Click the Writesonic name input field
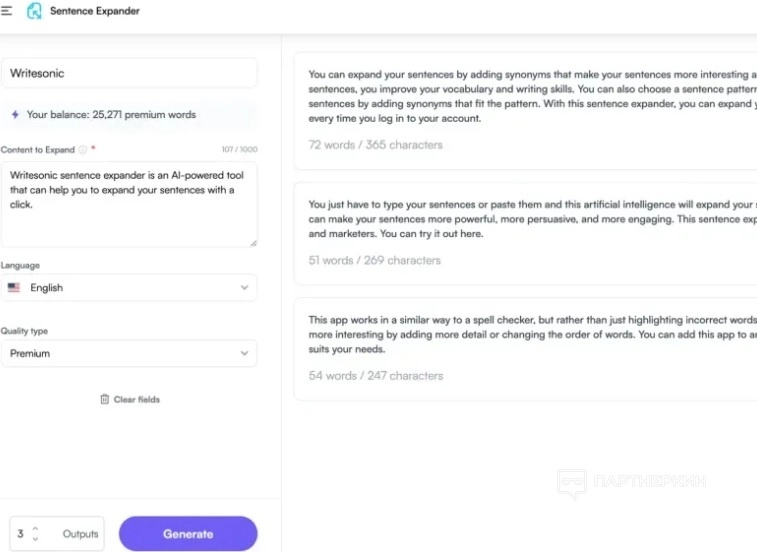This screenshot has height=552, width=757. pos(128,73)
